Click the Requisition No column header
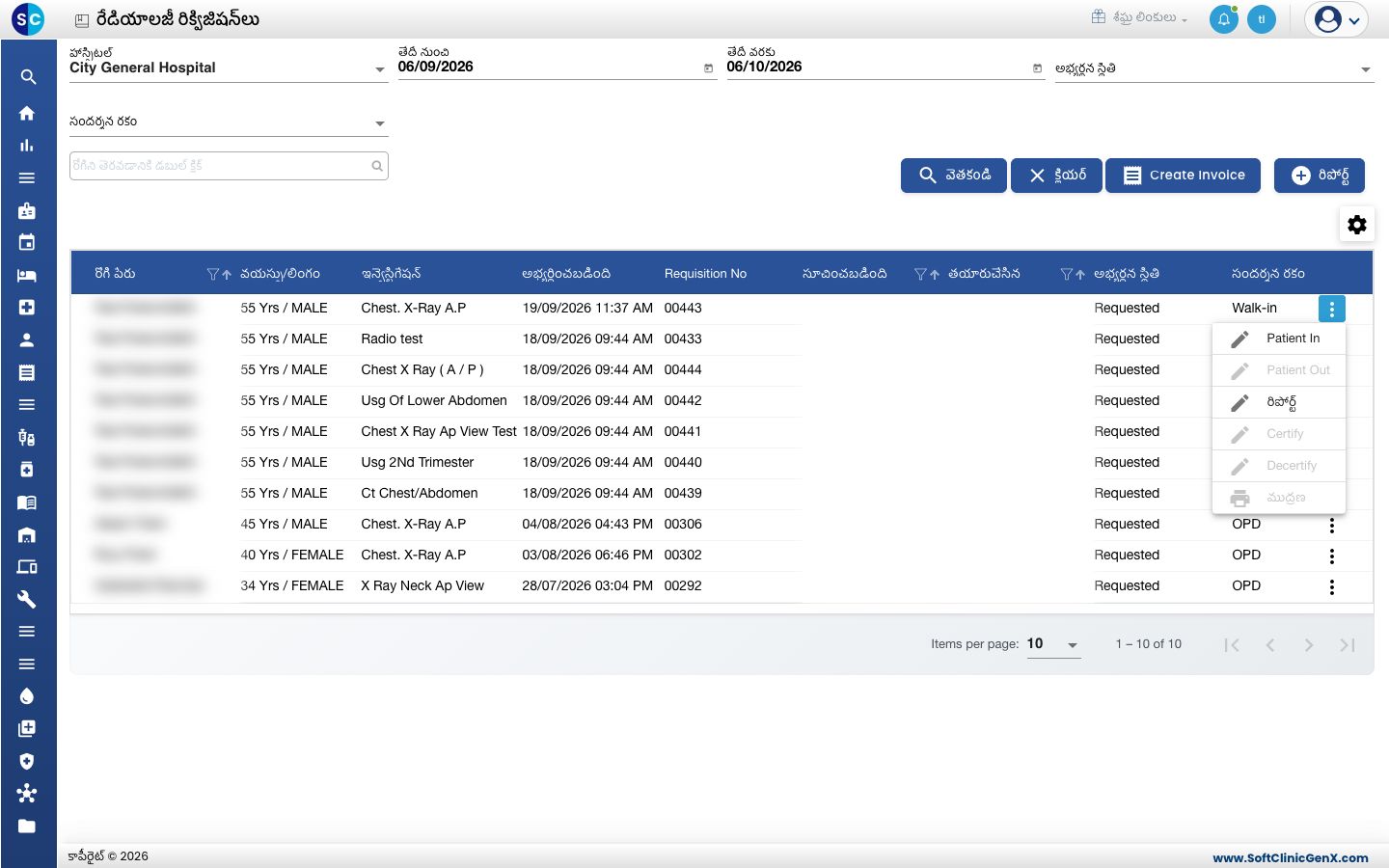The height and width of the screenshot is (868, 1389). click(705, 274)
